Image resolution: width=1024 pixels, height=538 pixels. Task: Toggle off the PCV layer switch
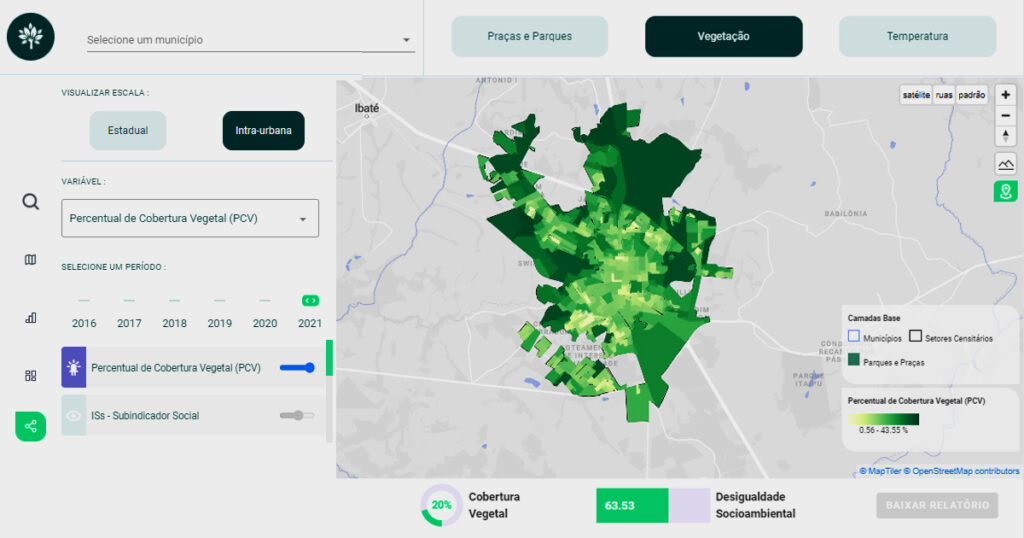297,368
